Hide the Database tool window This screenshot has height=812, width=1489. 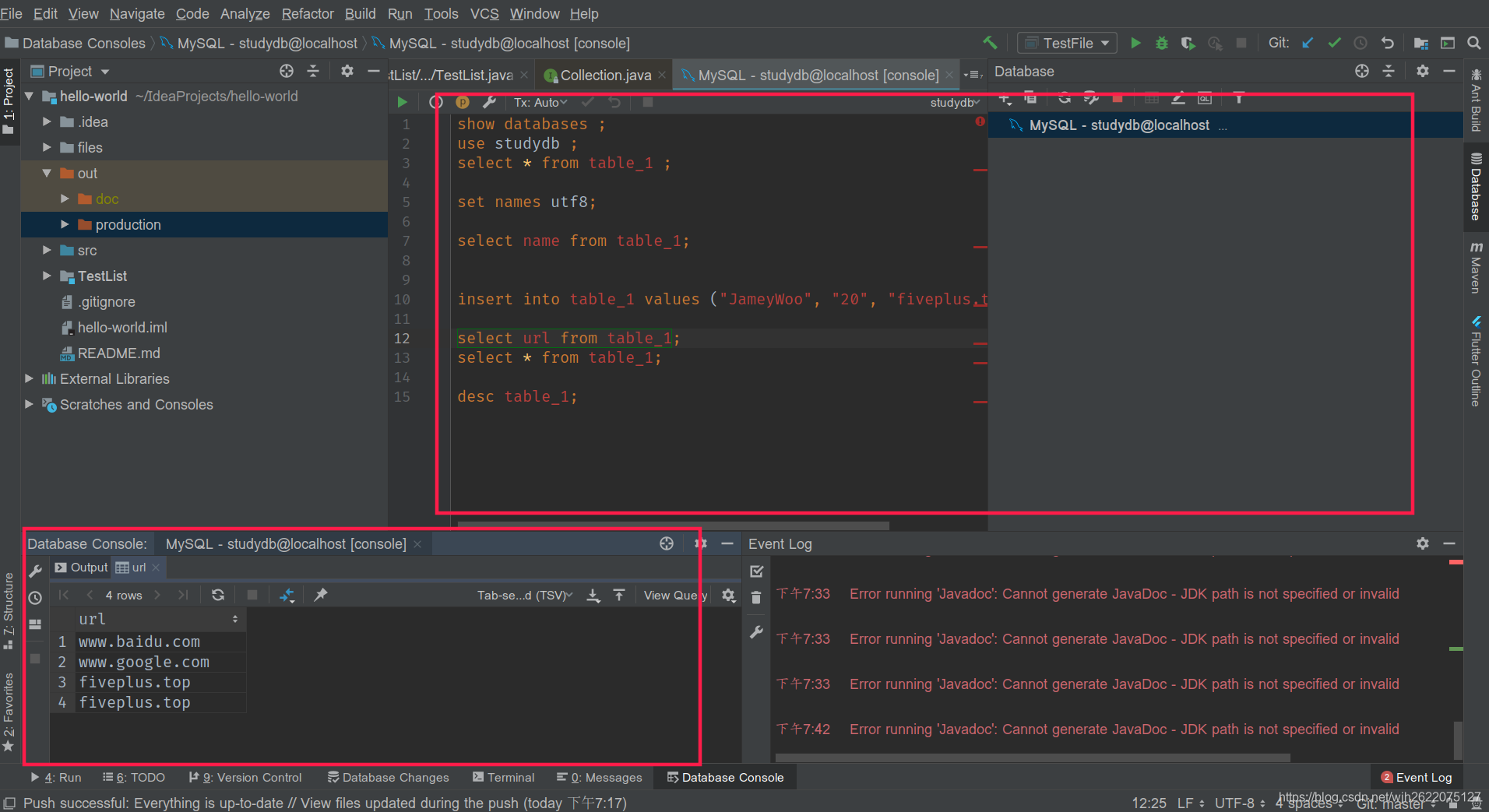pos(1449,71)
